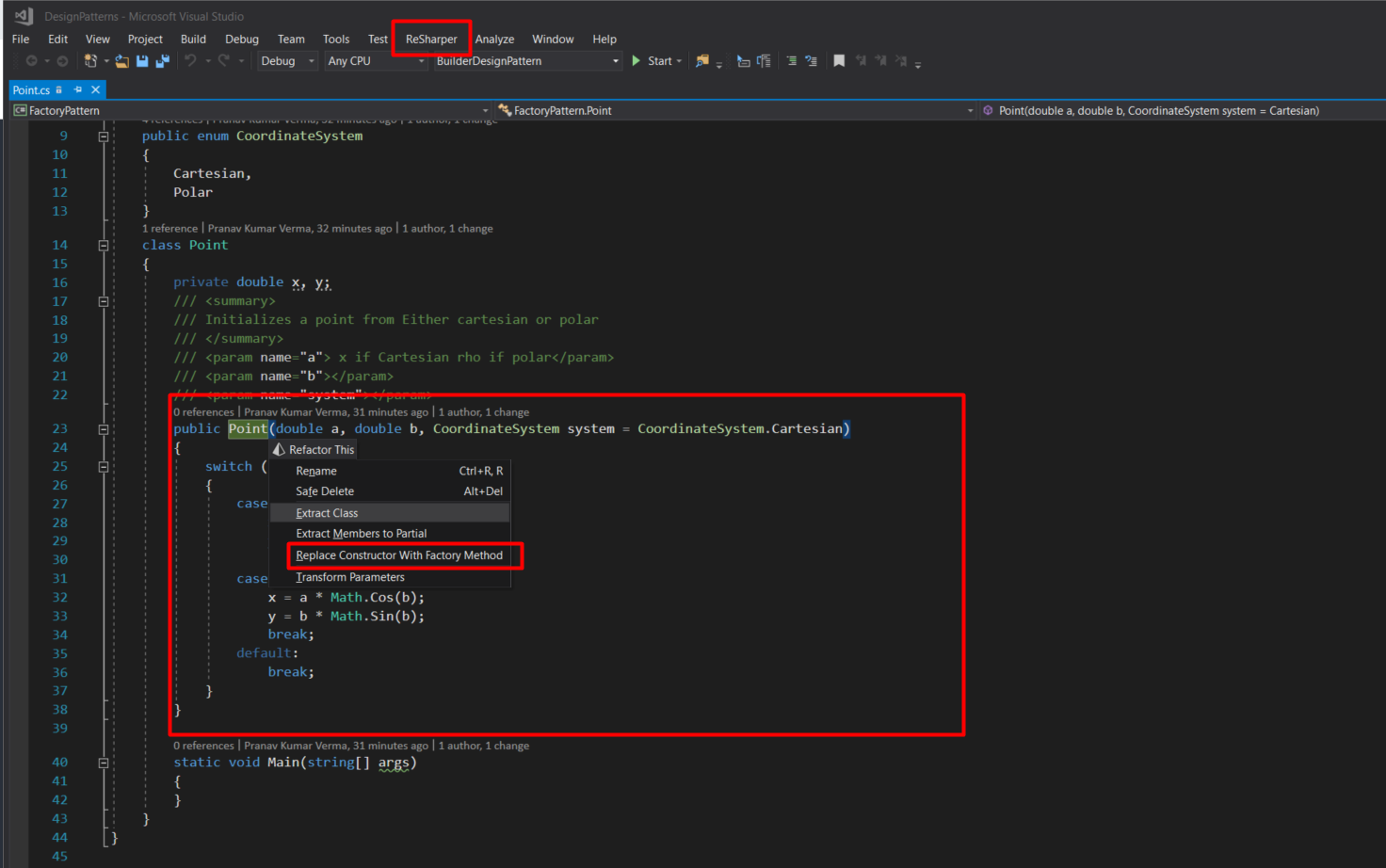Click the Redo arrow icon
The width and height of the screenshot is (1386, 868).
(223, 61)
